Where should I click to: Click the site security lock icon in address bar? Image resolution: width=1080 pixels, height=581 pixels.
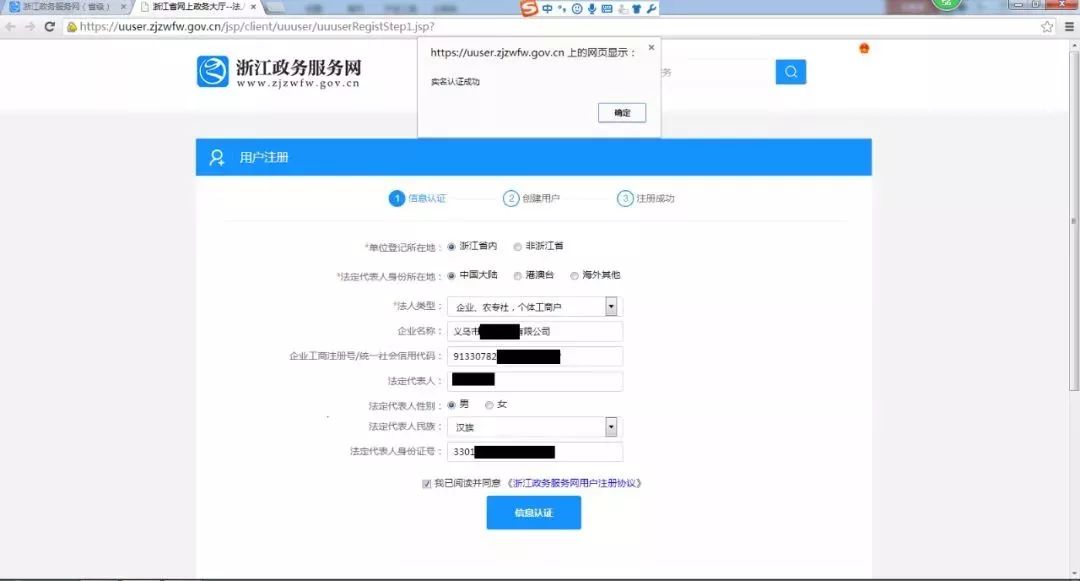click(x=72, y=27)
